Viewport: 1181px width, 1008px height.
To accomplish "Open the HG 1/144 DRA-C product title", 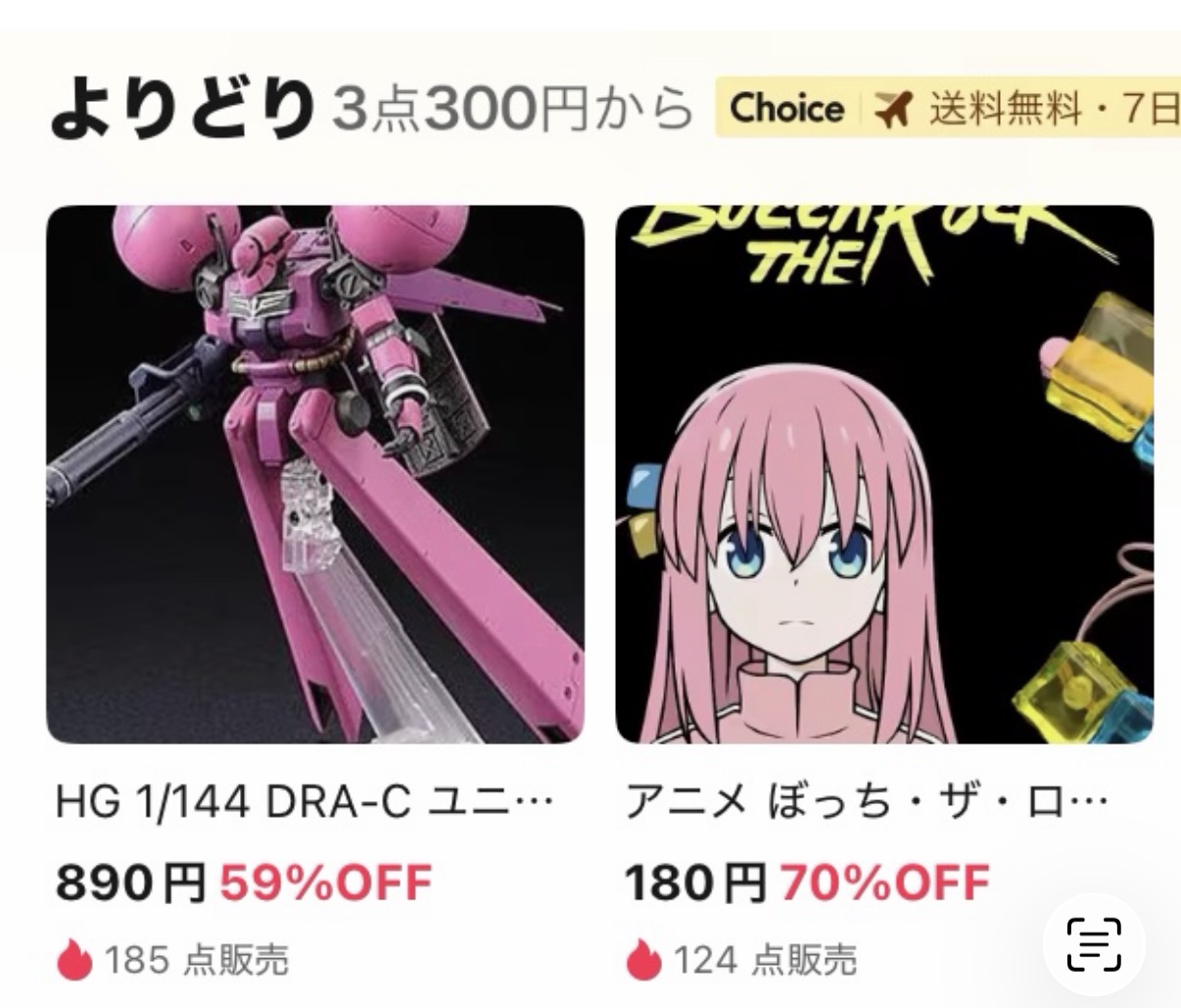I will pyautogui.click(x=306, y=803).
